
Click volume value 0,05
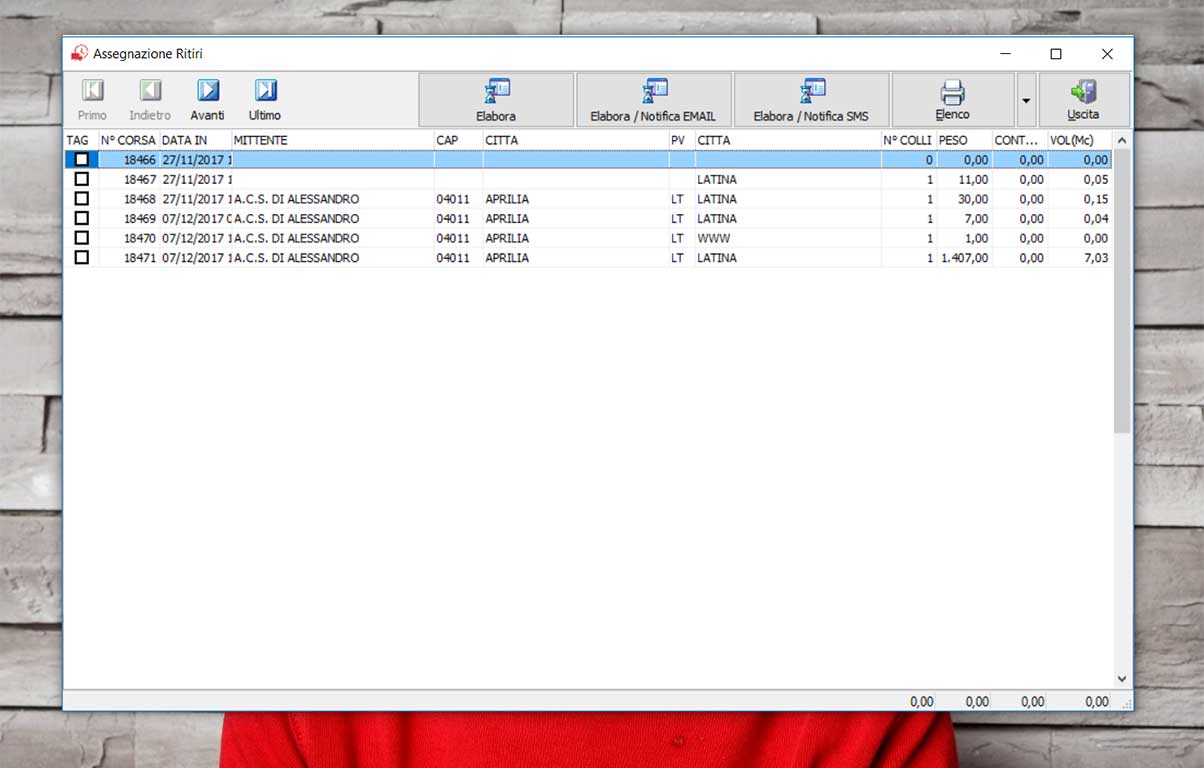(x=1096, y=179)
